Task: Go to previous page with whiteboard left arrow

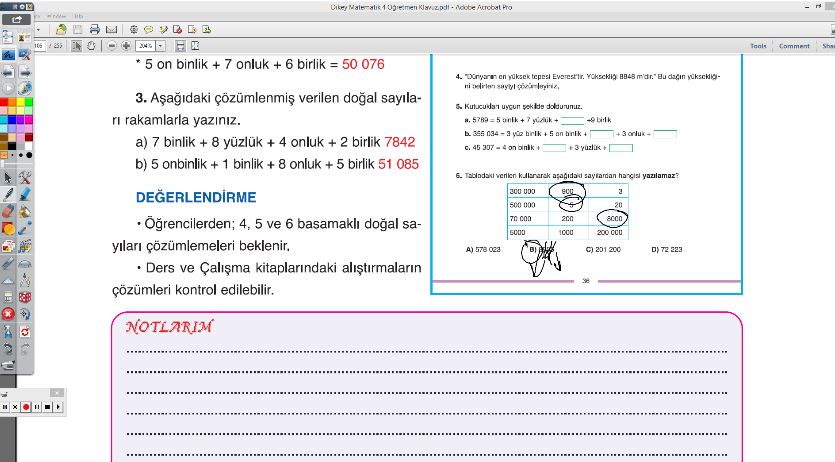Action: [8, 72]
